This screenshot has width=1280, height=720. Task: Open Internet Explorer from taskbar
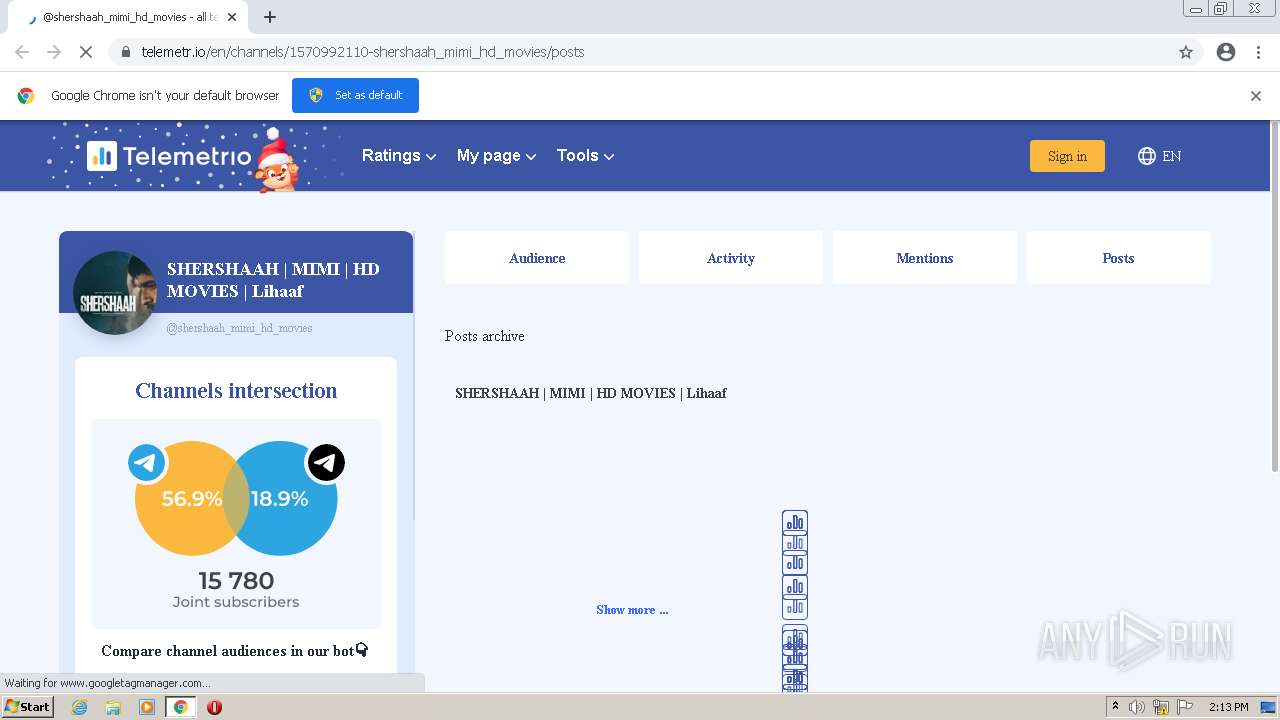pyautogui.click(x=80, y=707)
